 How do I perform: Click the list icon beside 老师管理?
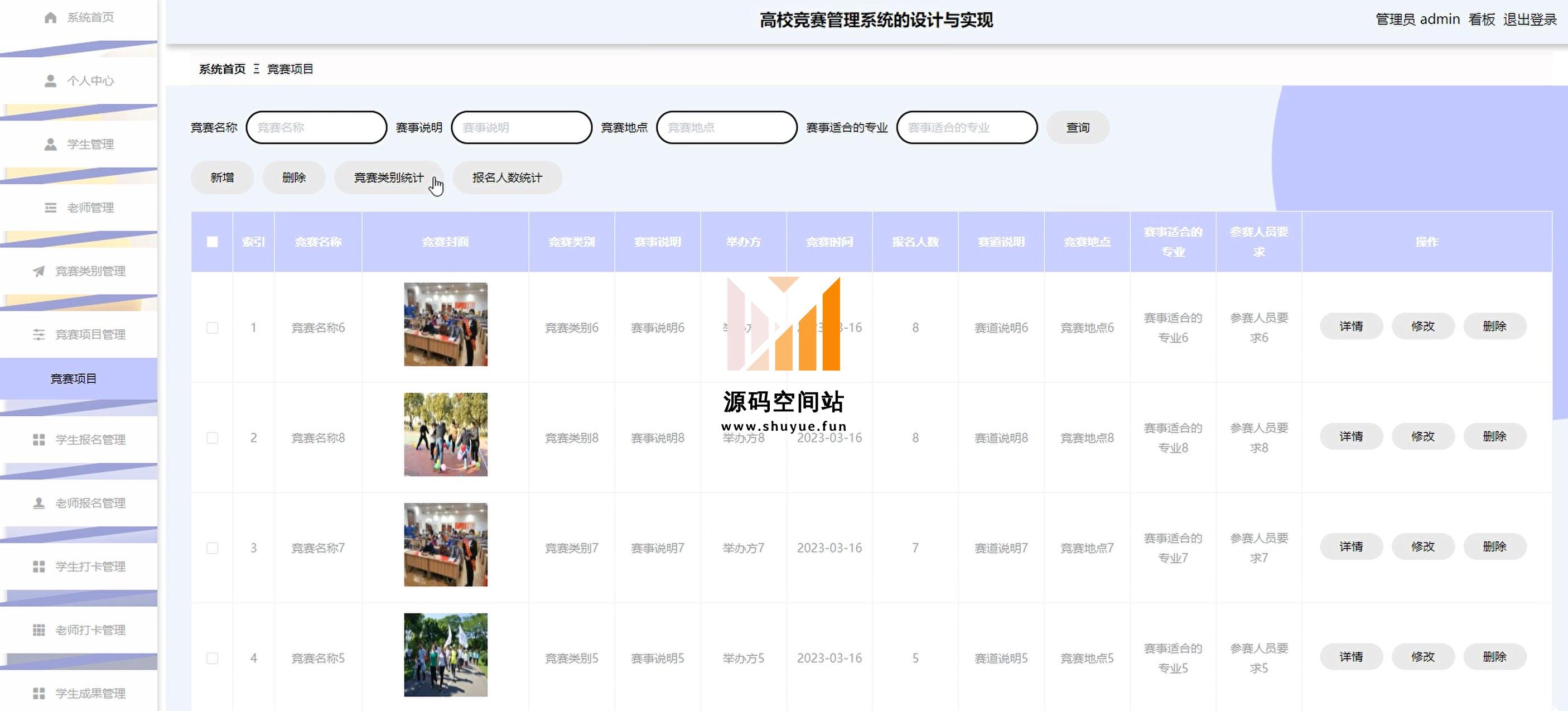[51, 208]
